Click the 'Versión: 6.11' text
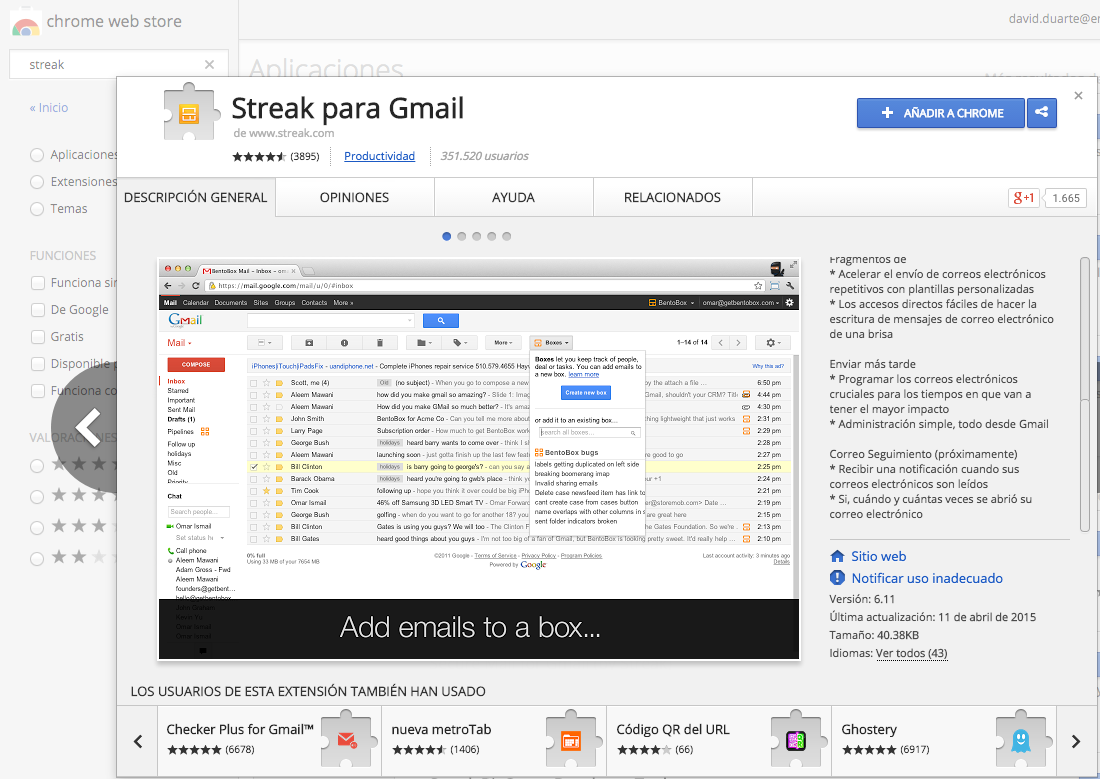This screenshot has height=779, width=1100. [862, 599]
